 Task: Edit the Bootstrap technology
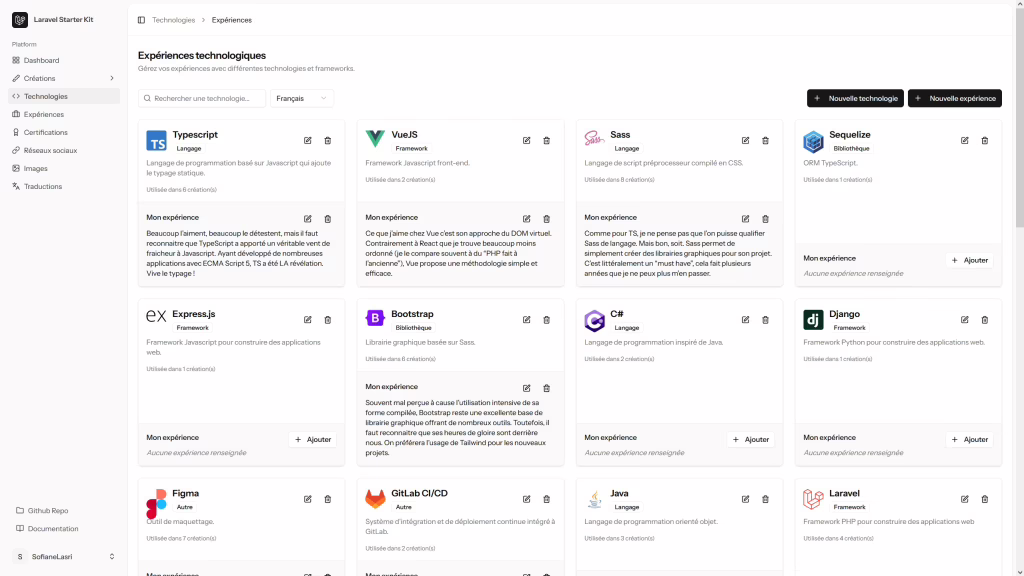(526, 320)
